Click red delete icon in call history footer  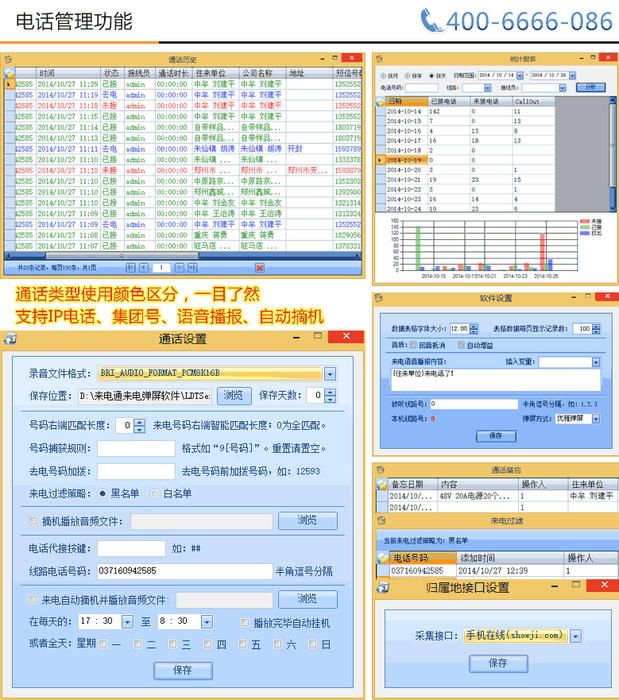point(260,268)
